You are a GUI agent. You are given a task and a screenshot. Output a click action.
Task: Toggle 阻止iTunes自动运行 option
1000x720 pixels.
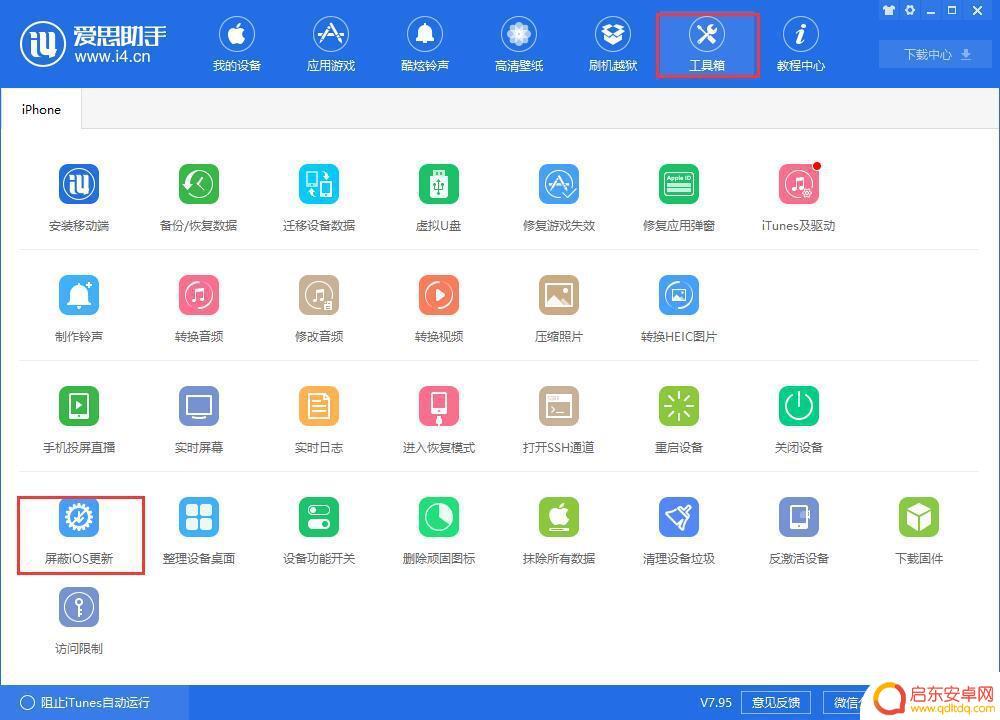click(85, 702)
